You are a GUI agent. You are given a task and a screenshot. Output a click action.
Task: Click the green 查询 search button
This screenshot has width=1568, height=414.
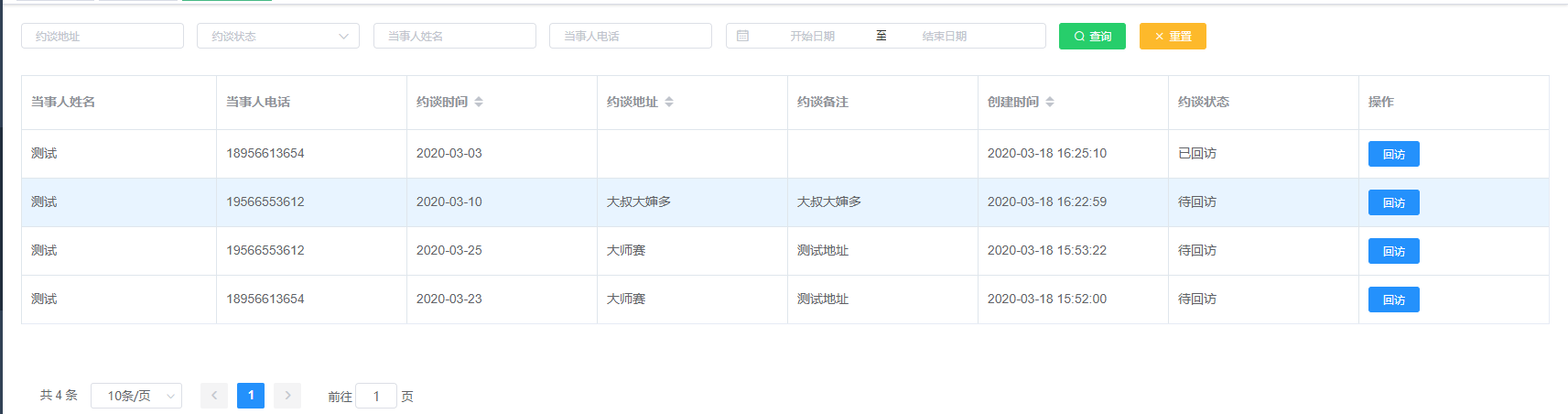pyautogui.click(x=1092, y=36)
